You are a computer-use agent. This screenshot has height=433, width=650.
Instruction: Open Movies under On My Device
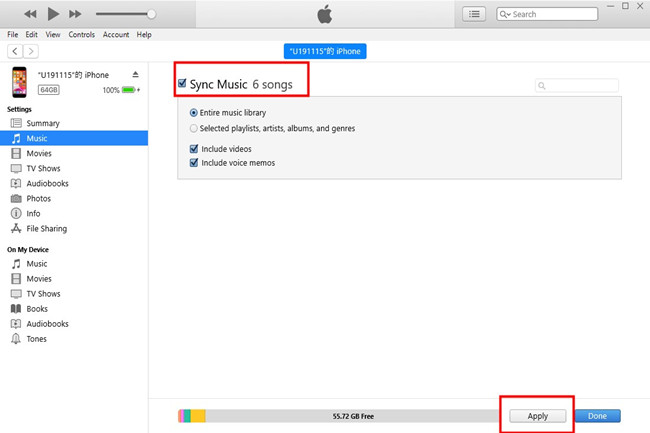tap(74, 278)
